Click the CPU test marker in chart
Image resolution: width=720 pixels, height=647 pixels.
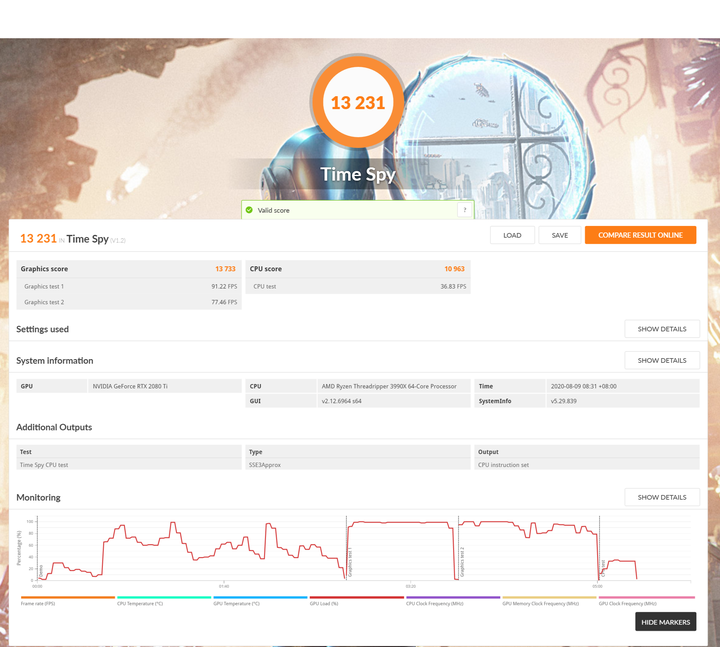coord(603,568)
